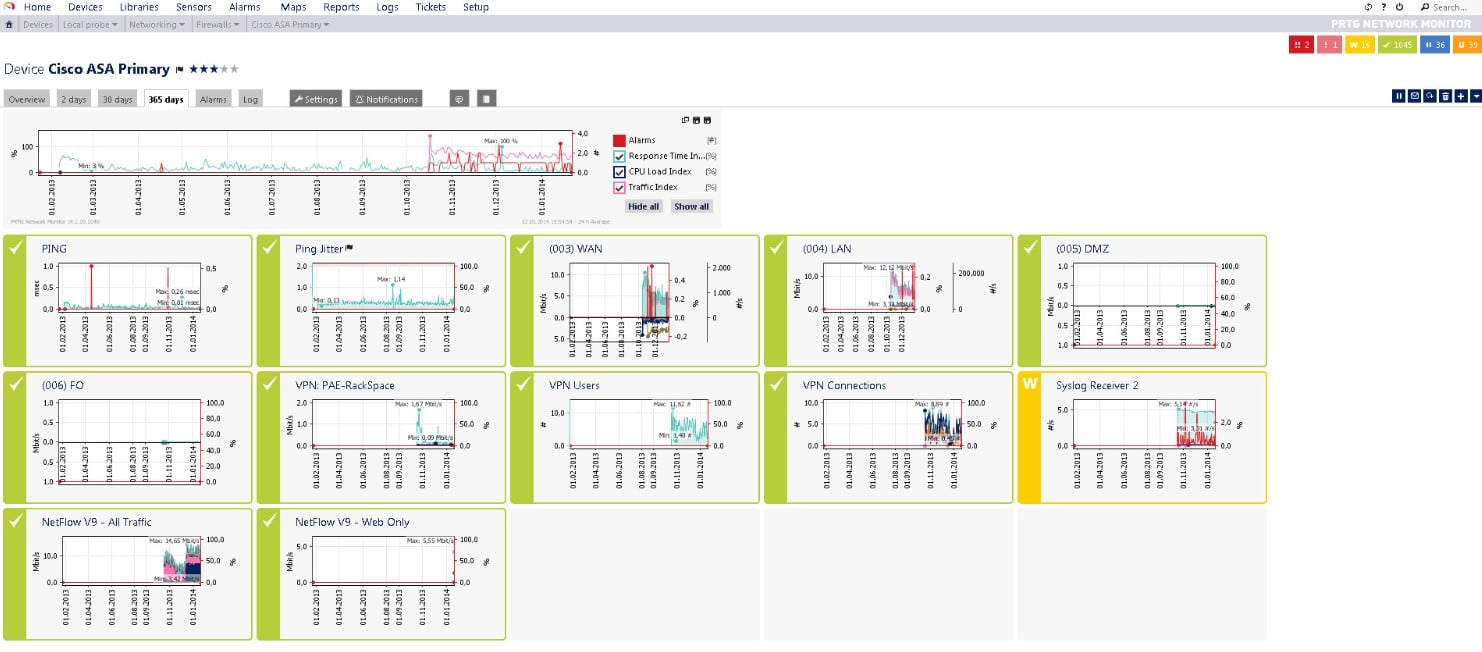This screenshot has width=1482, height=652.
Task: Open the dark-blue dropdown arrow after the plus
Action: click(1476, 96)
